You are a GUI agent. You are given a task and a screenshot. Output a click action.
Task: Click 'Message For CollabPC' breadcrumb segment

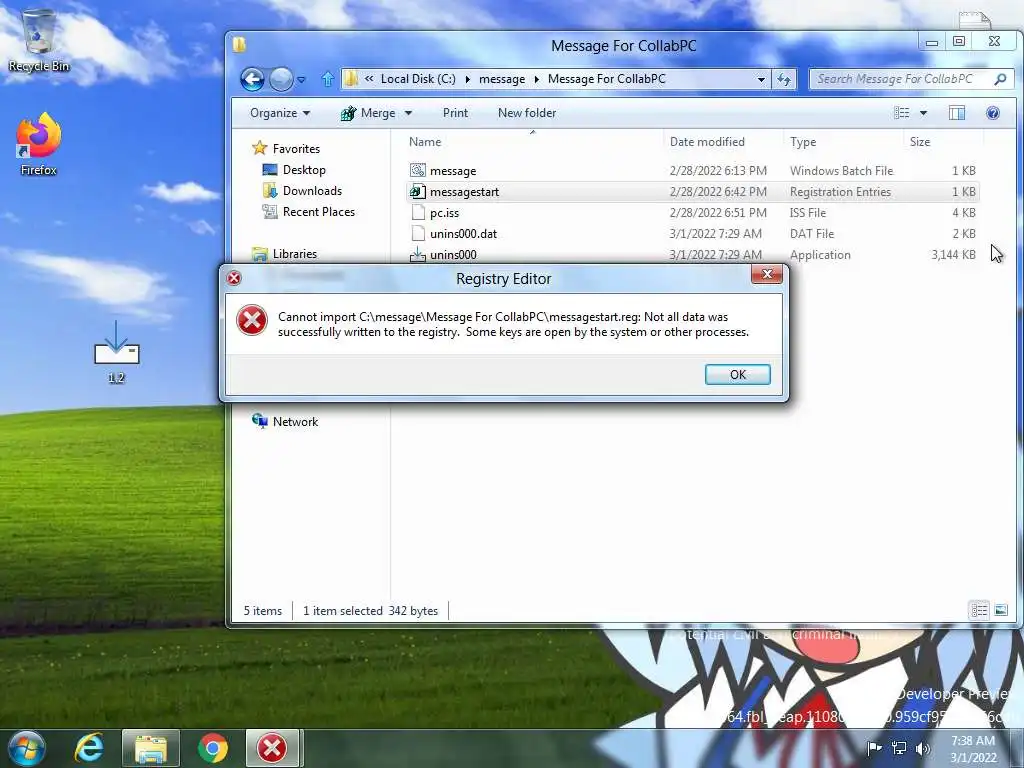607,79
